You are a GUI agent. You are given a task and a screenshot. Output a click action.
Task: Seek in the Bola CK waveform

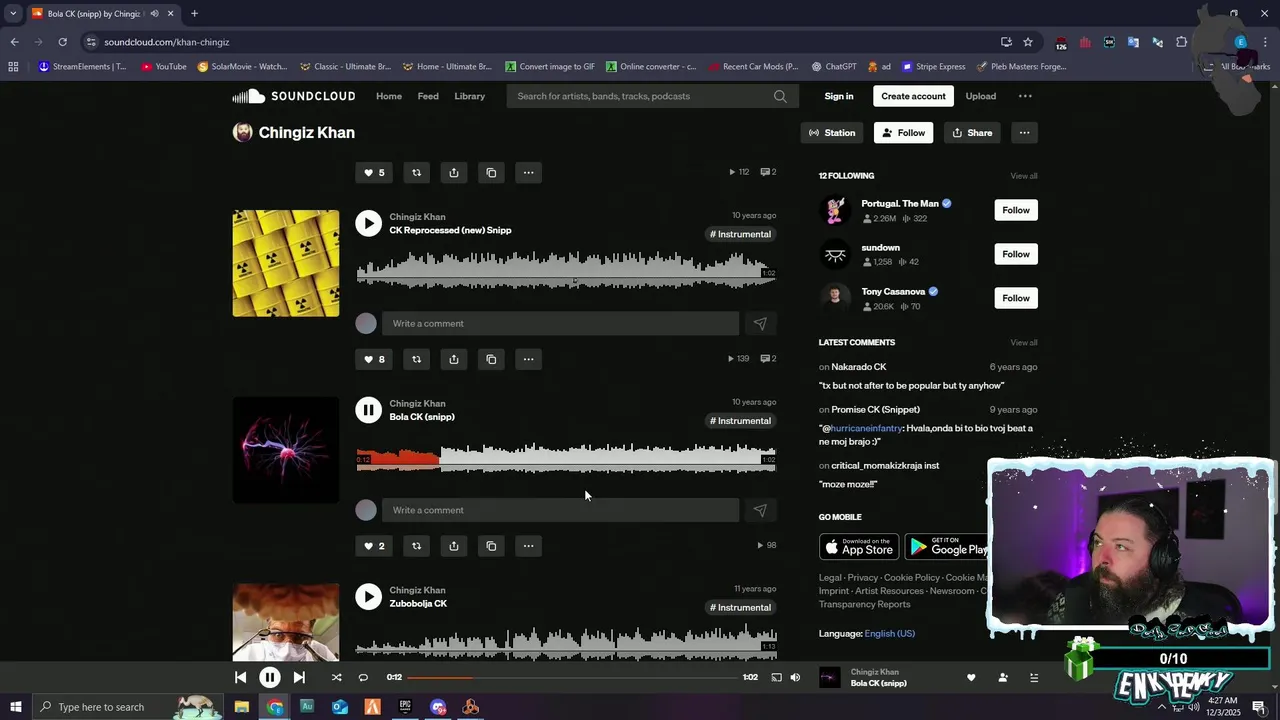566,458
